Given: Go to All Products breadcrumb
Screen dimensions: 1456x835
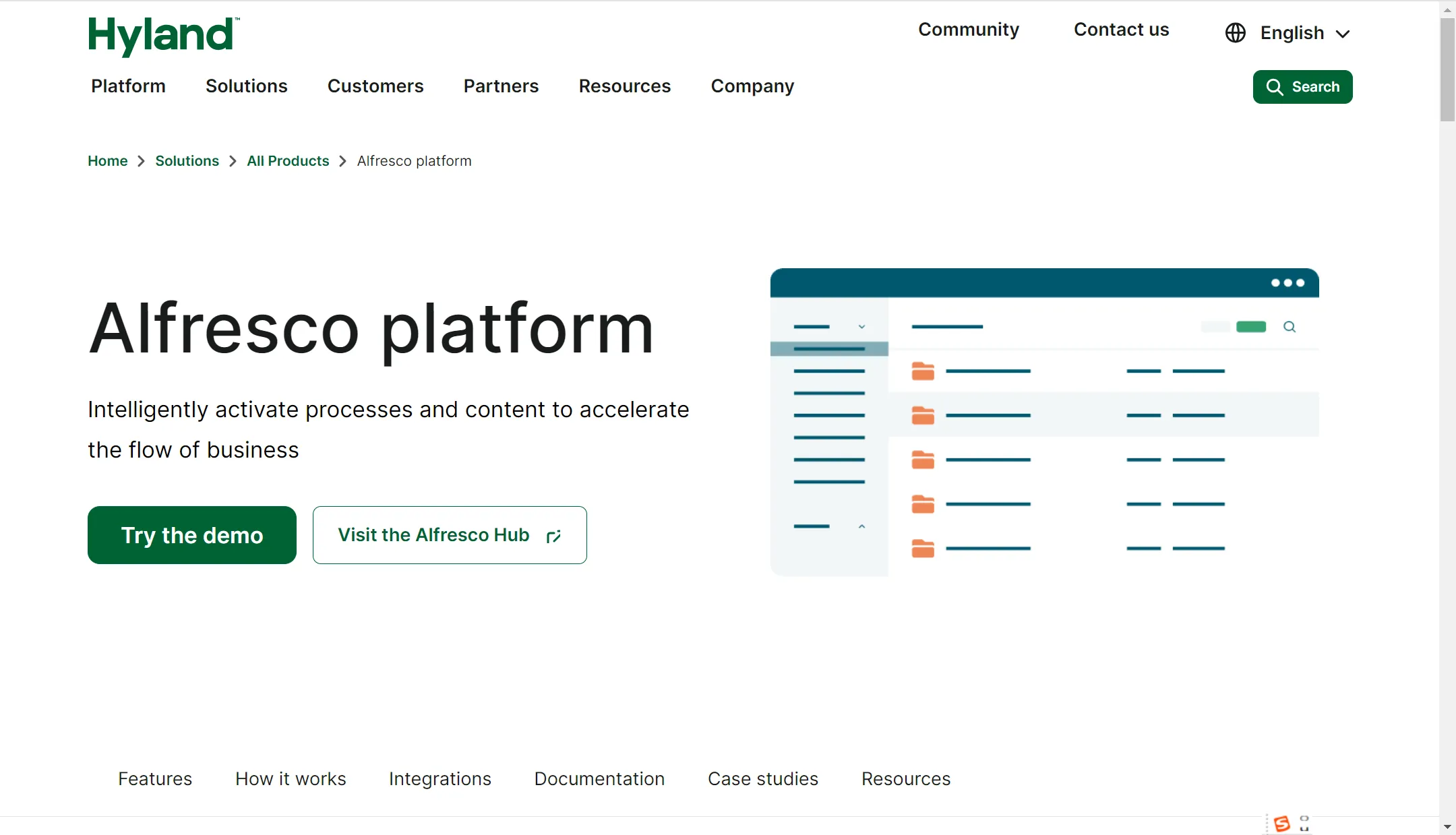Looking at the screenshot, I should coord(288,161).
